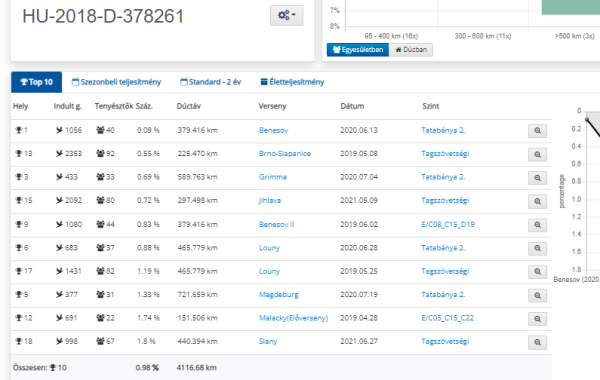
Task: Open the Benesov II race link
Action: [277, 224]
